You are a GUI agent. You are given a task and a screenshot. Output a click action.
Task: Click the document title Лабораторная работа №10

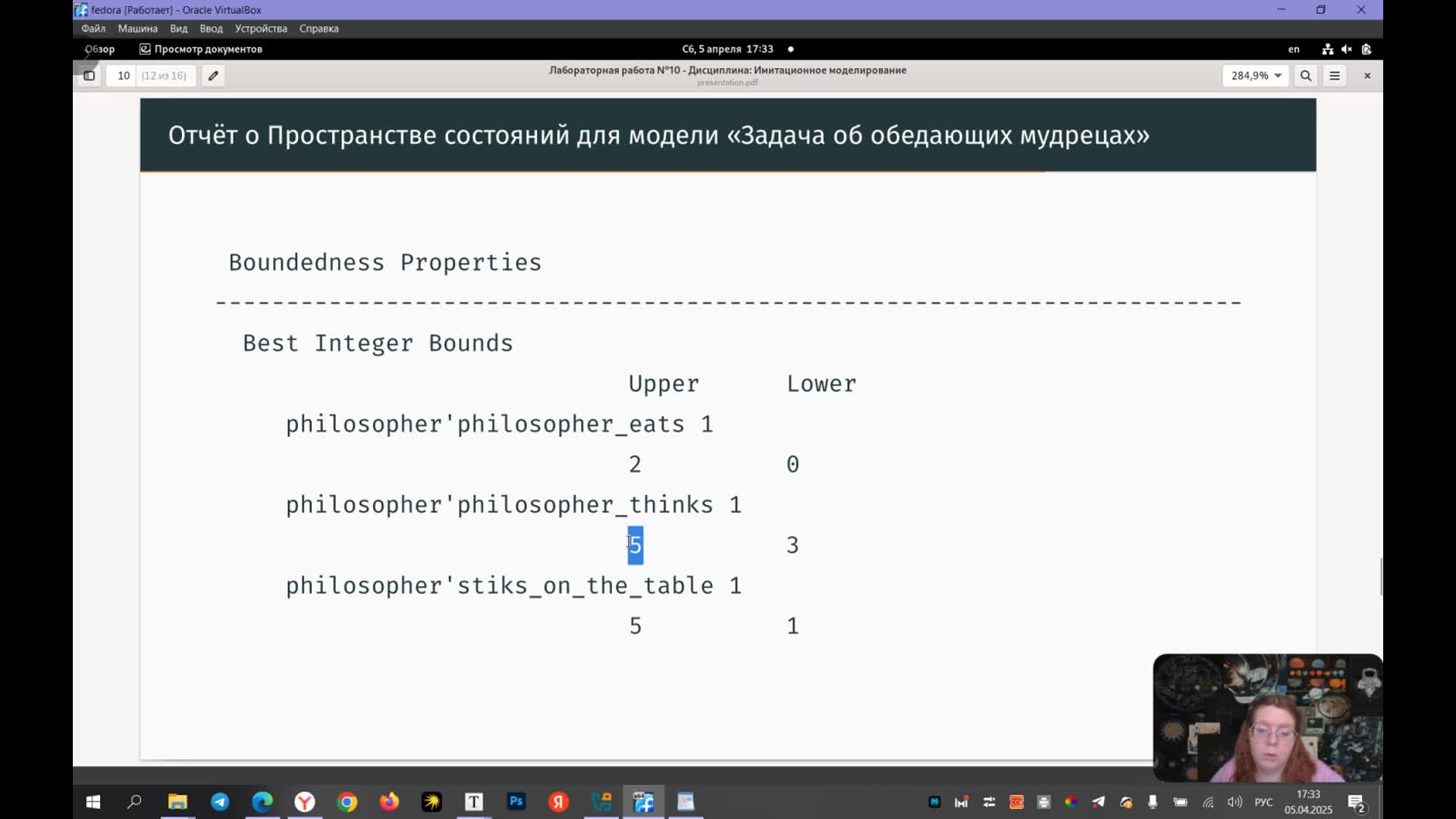pyautogui.click(x=727, y=70)
